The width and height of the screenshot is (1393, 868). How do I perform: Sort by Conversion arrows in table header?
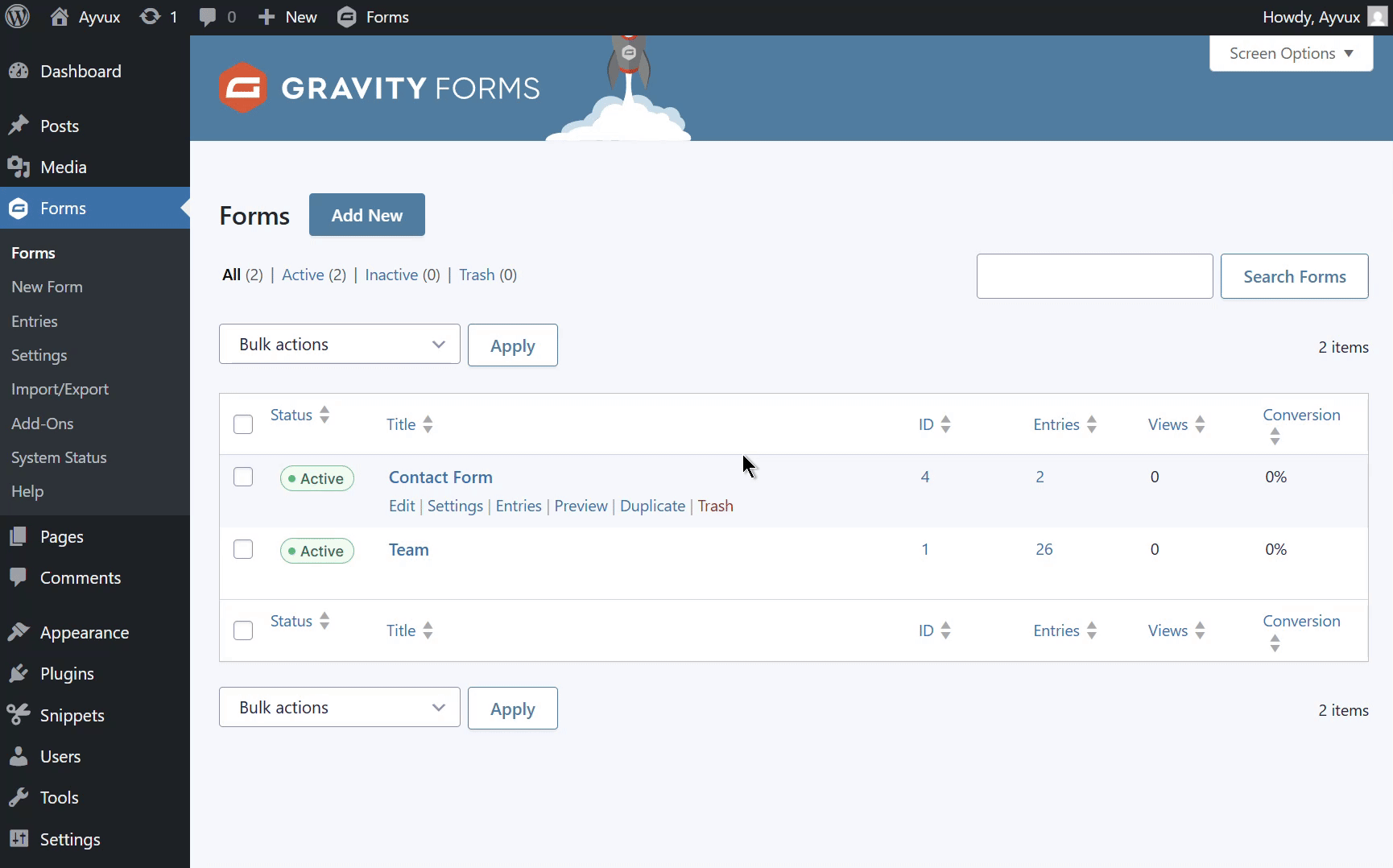pos(1275,436)
